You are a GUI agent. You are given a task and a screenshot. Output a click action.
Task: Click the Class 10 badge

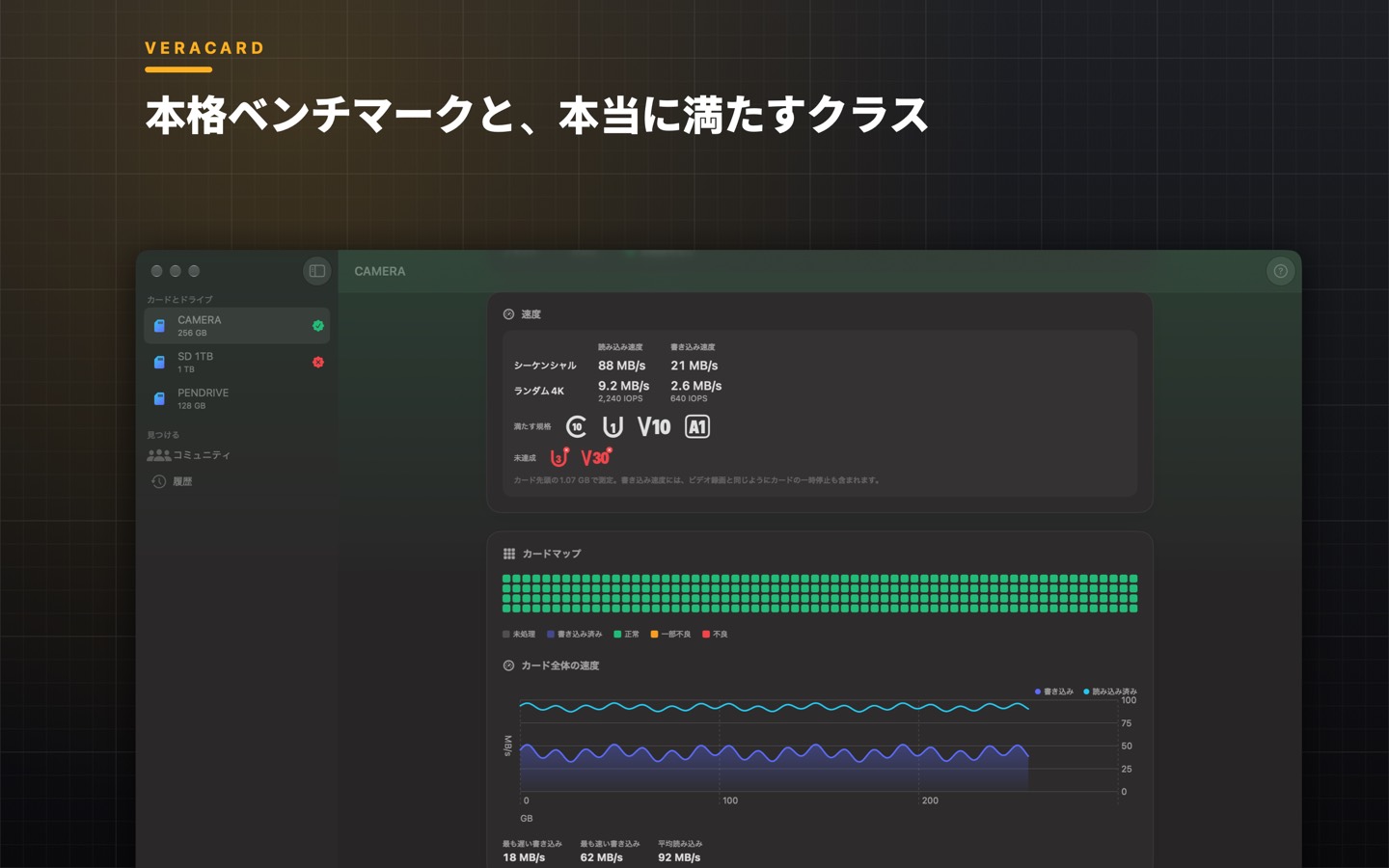pos(576,426)
